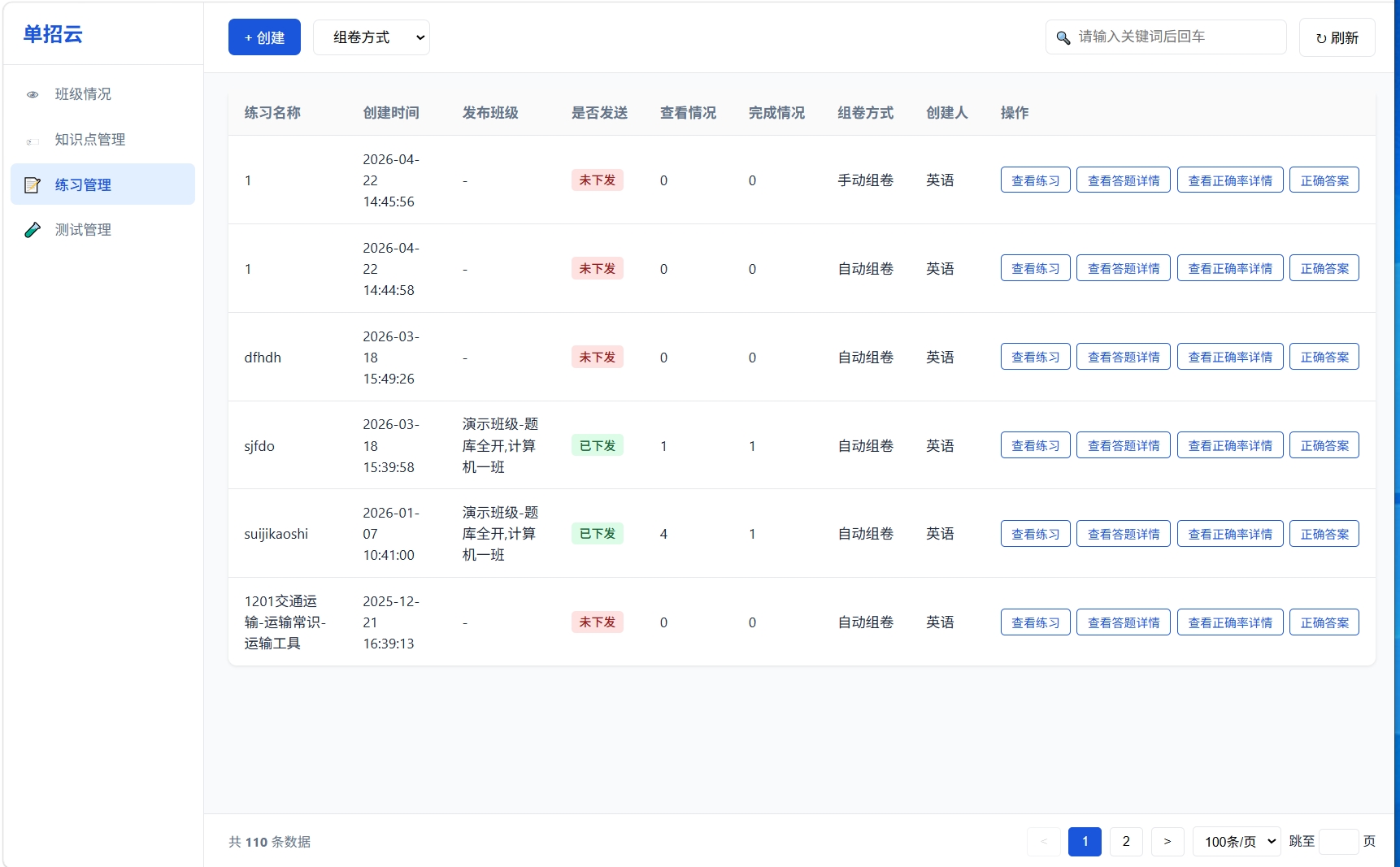
Task: Go to 测试管理 in the sidebar
Action: tap(102, 230)
